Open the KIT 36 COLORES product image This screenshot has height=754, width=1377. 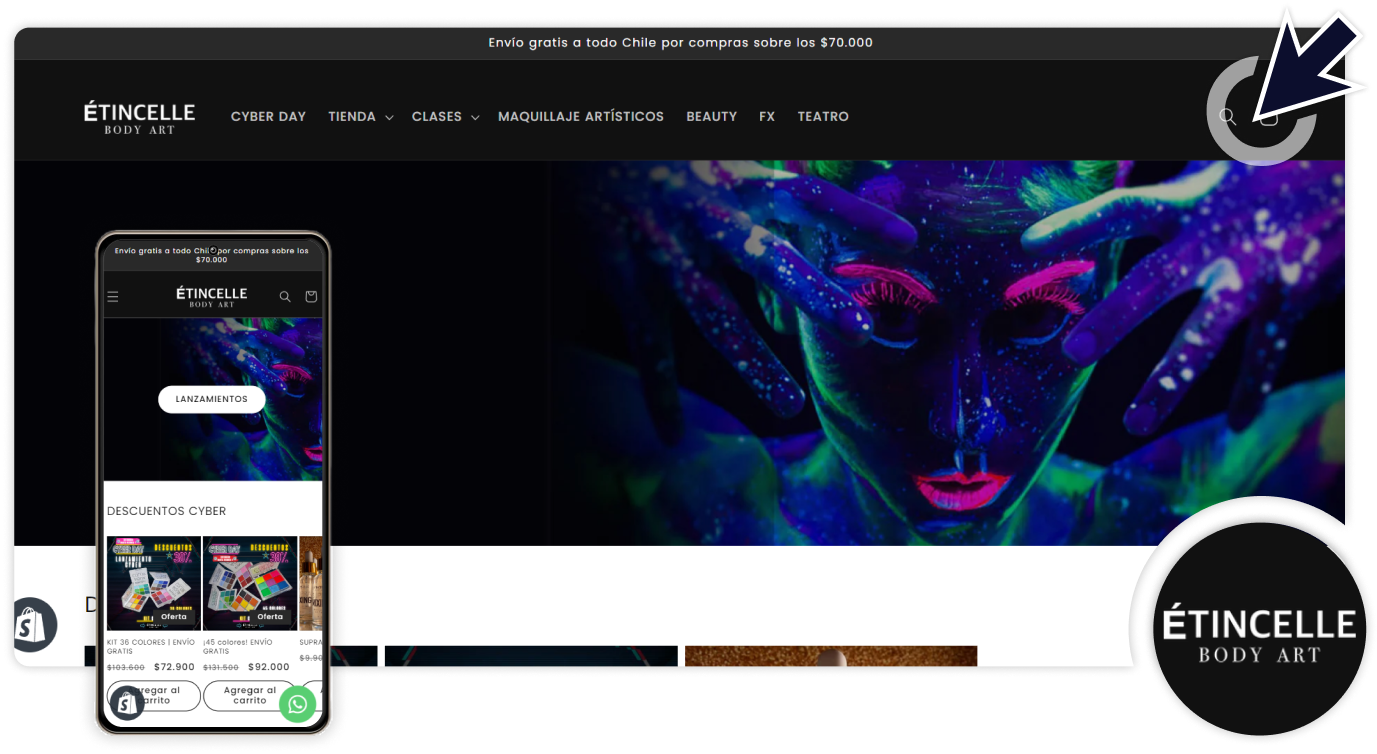point(154,582)
